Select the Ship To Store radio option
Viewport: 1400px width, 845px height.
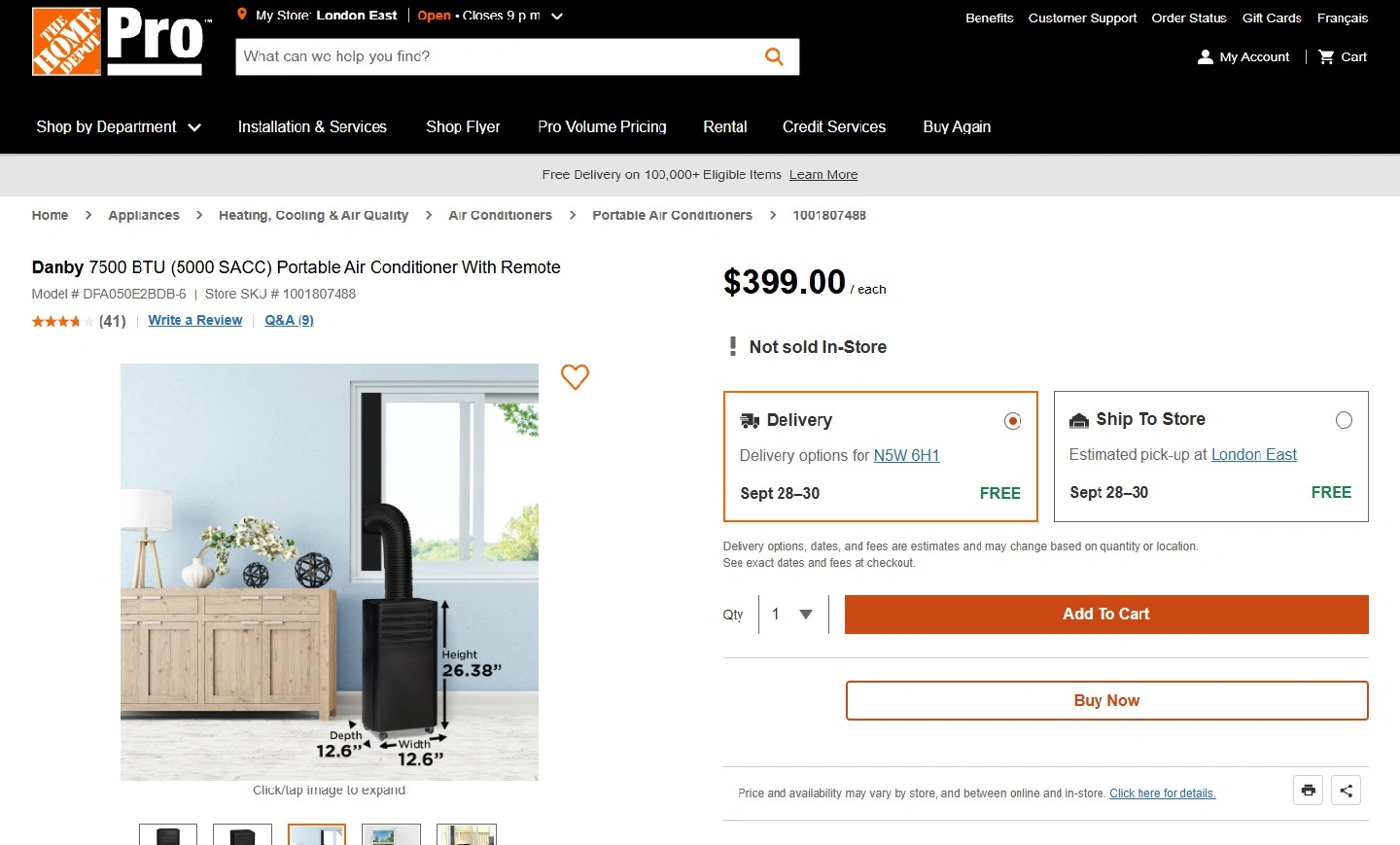1344,420
